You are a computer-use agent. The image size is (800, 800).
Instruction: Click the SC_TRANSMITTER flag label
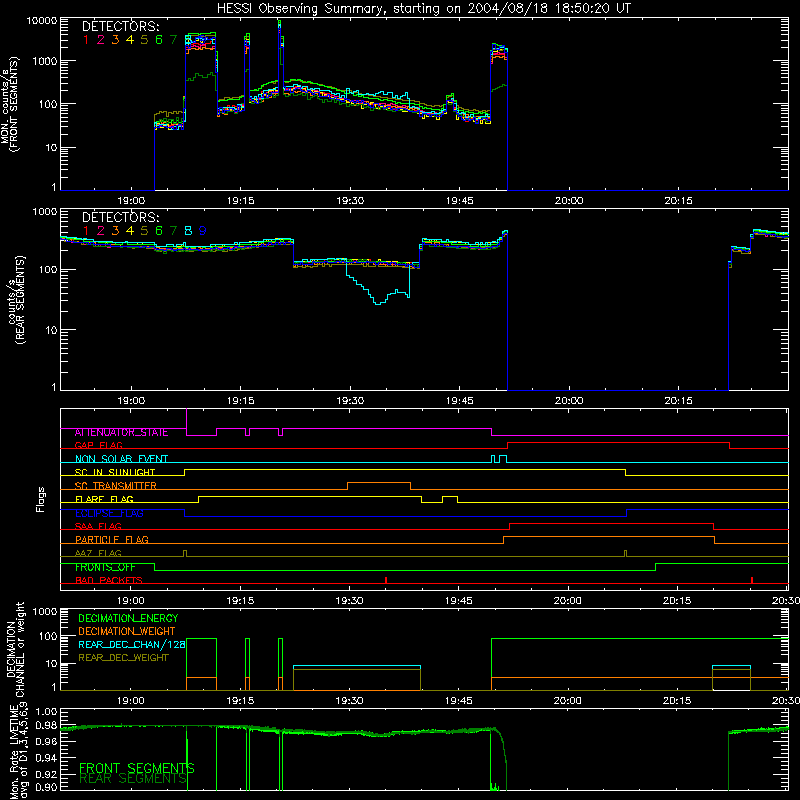(116, 486)
